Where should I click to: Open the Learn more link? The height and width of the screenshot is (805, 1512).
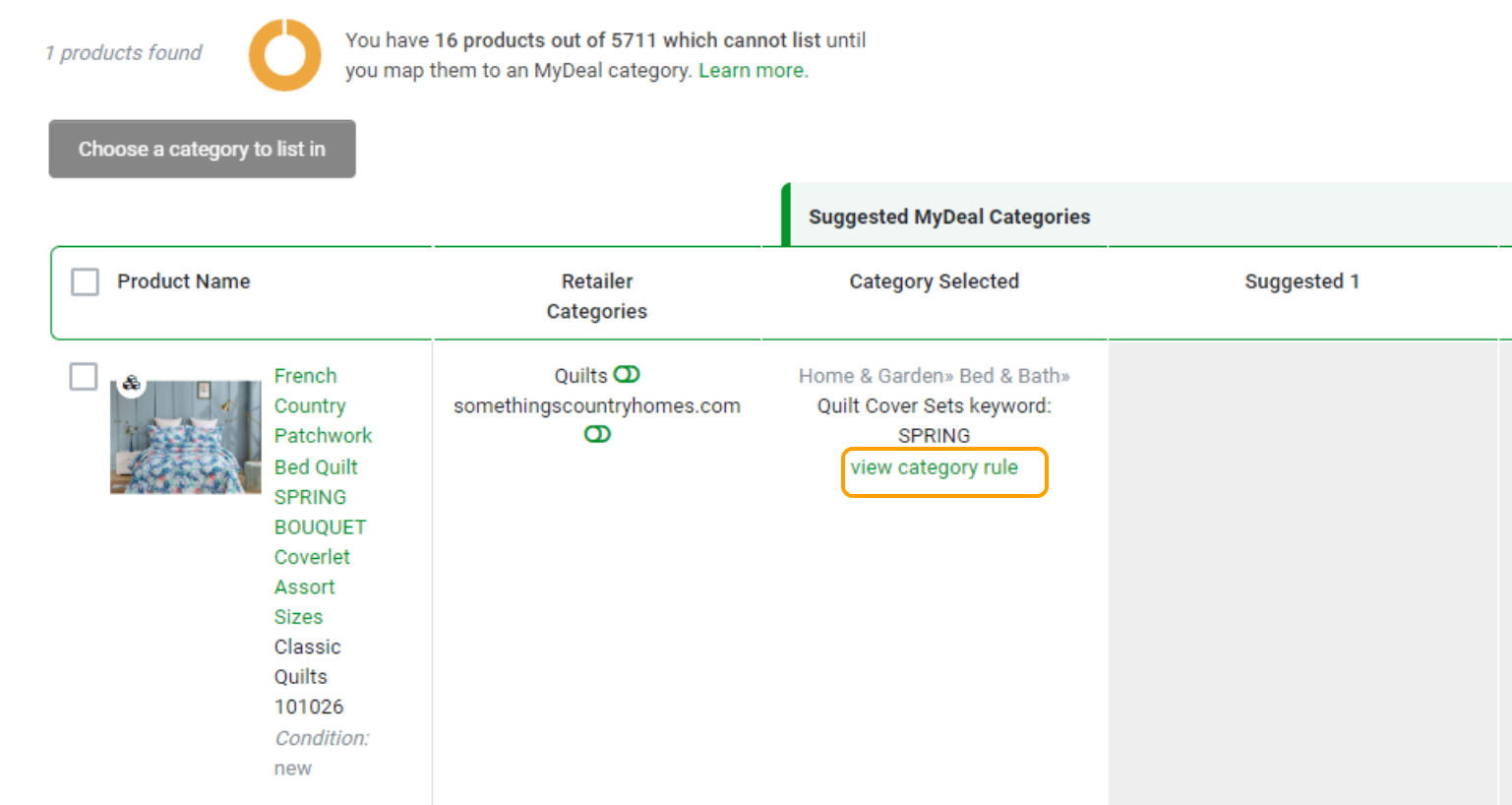coord(754,71)
